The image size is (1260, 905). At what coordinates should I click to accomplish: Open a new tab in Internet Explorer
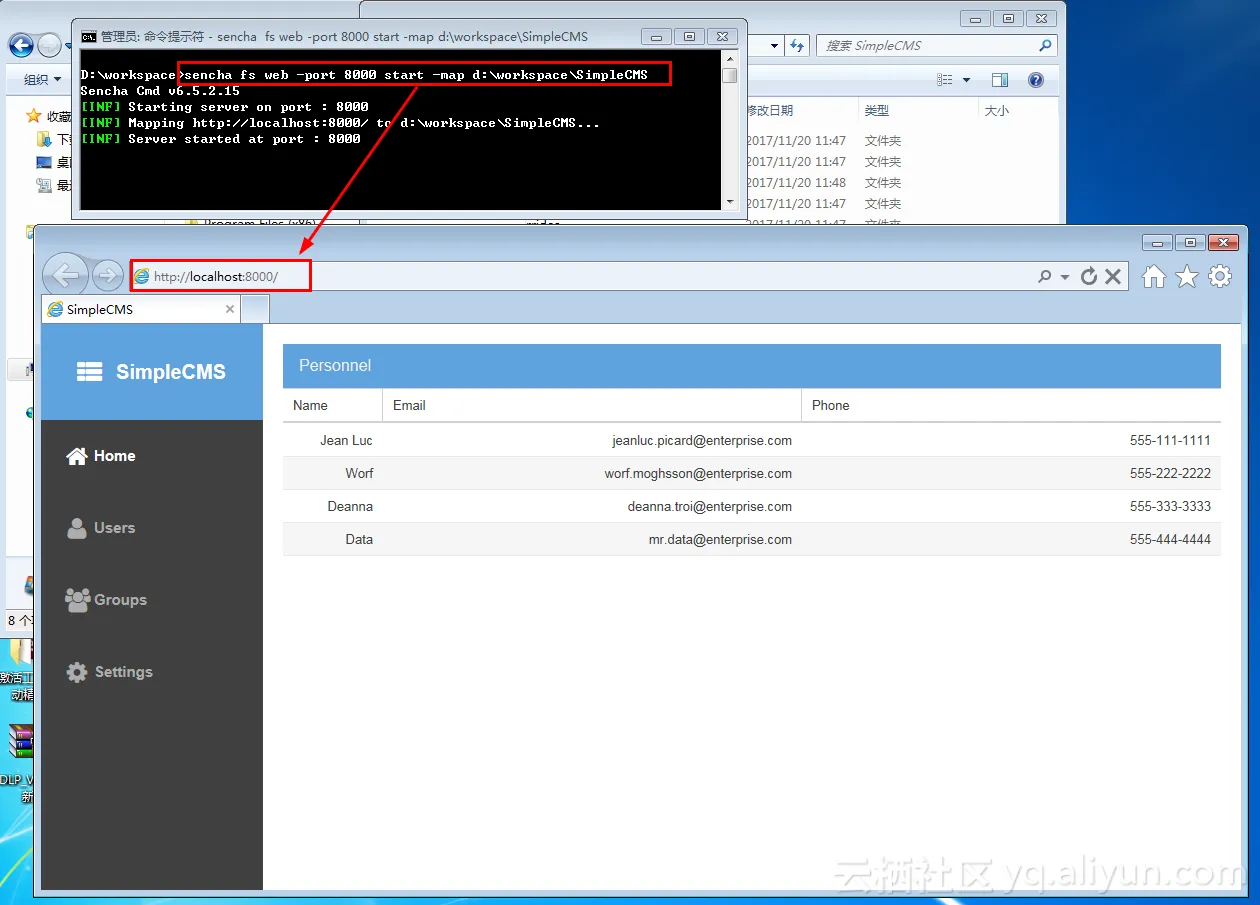255,309
